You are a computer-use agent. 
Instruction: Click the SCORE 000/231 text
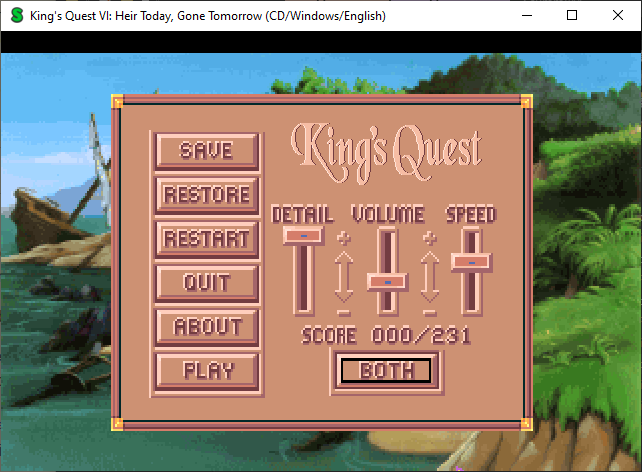point(386,336)
